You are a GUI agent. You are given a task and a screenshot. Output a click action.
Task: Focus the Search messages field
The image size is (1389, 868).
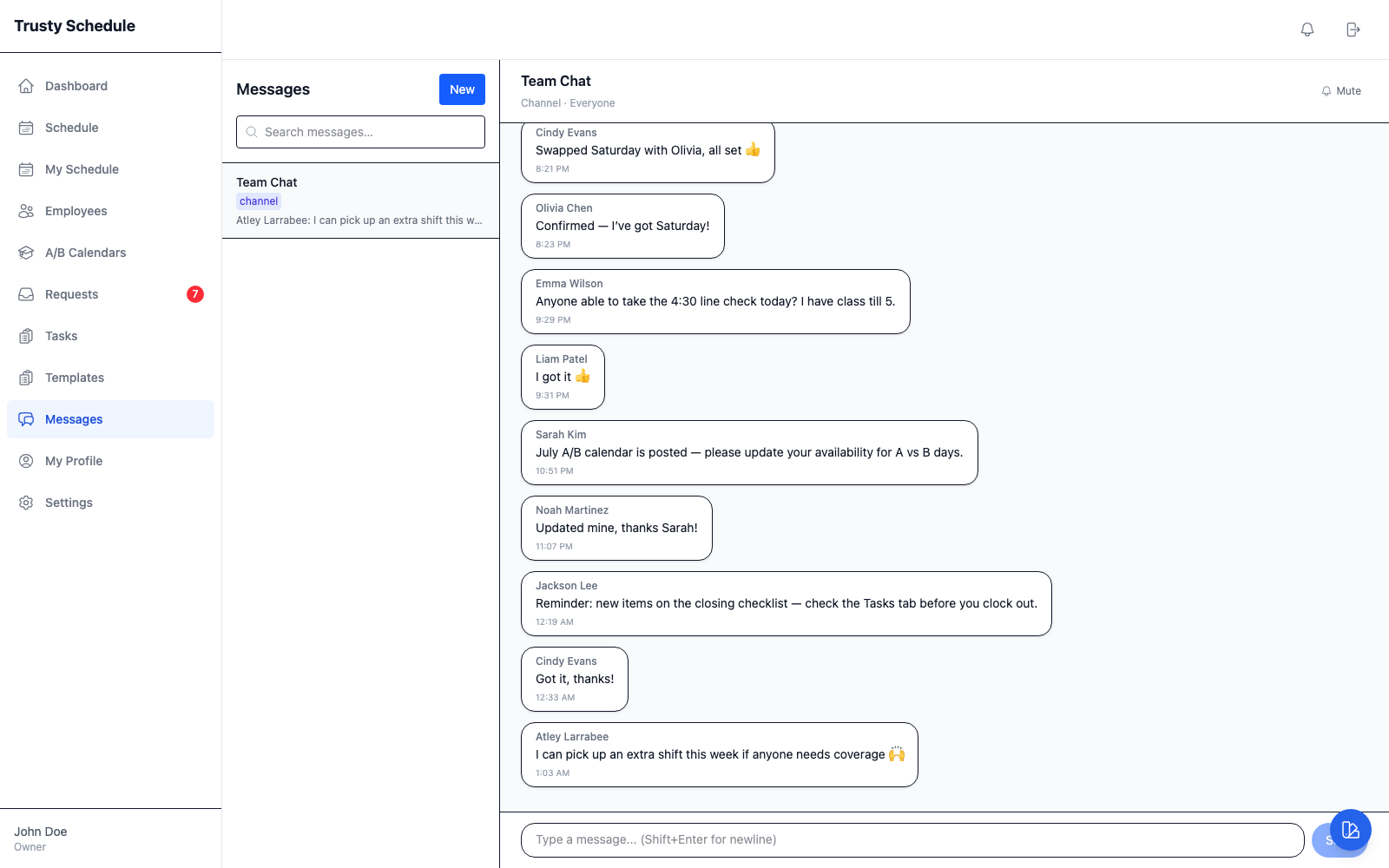click(360, 132)
